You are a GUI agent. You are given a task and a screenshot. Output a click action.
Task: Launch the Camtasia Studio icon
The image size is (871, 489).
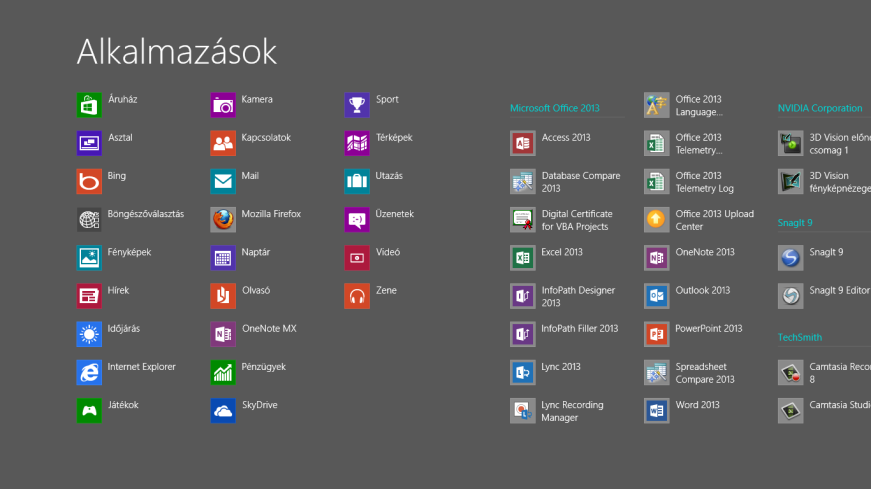tap(790, 411)
